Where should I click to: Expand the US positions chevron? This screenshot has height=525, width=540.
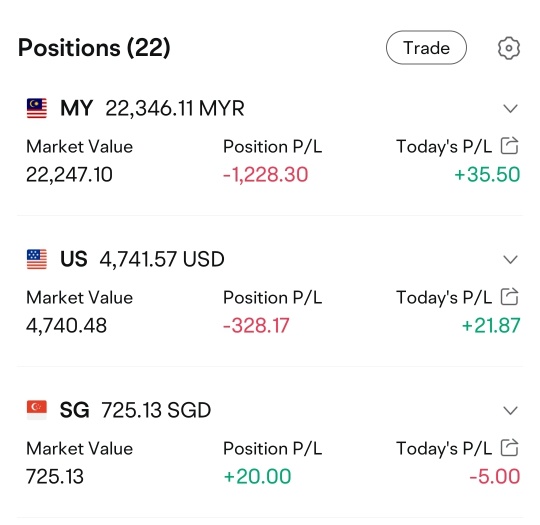[x=510, y=259]
